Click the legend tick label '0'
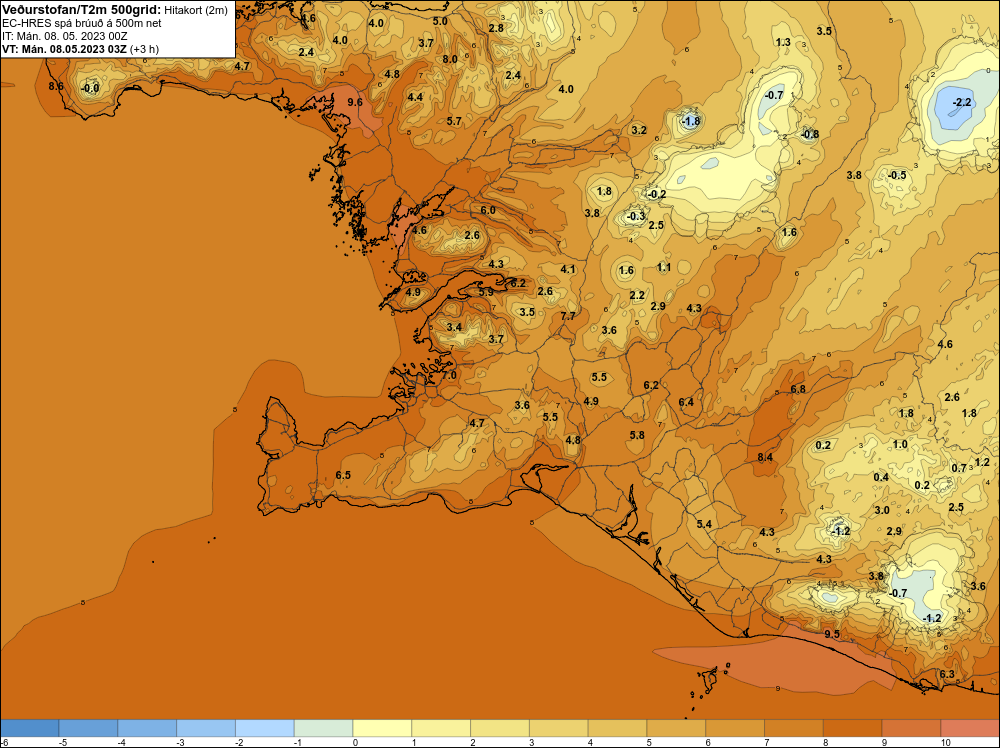 click(356, 742)
